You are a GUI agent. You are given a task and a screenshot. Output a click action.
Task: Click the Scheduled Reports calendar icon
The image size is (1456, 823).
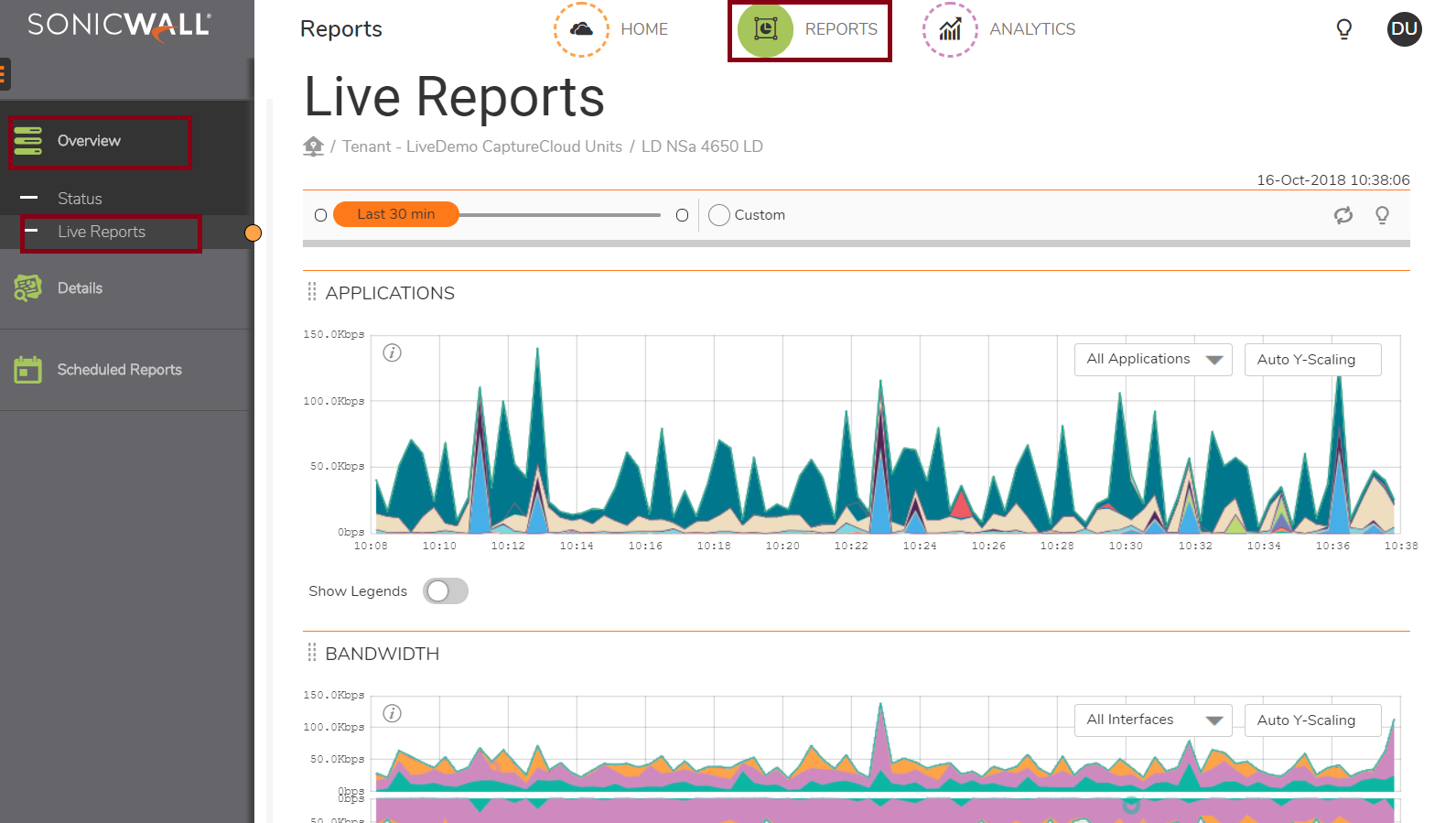pyautogui.click(x=28, y=370)
